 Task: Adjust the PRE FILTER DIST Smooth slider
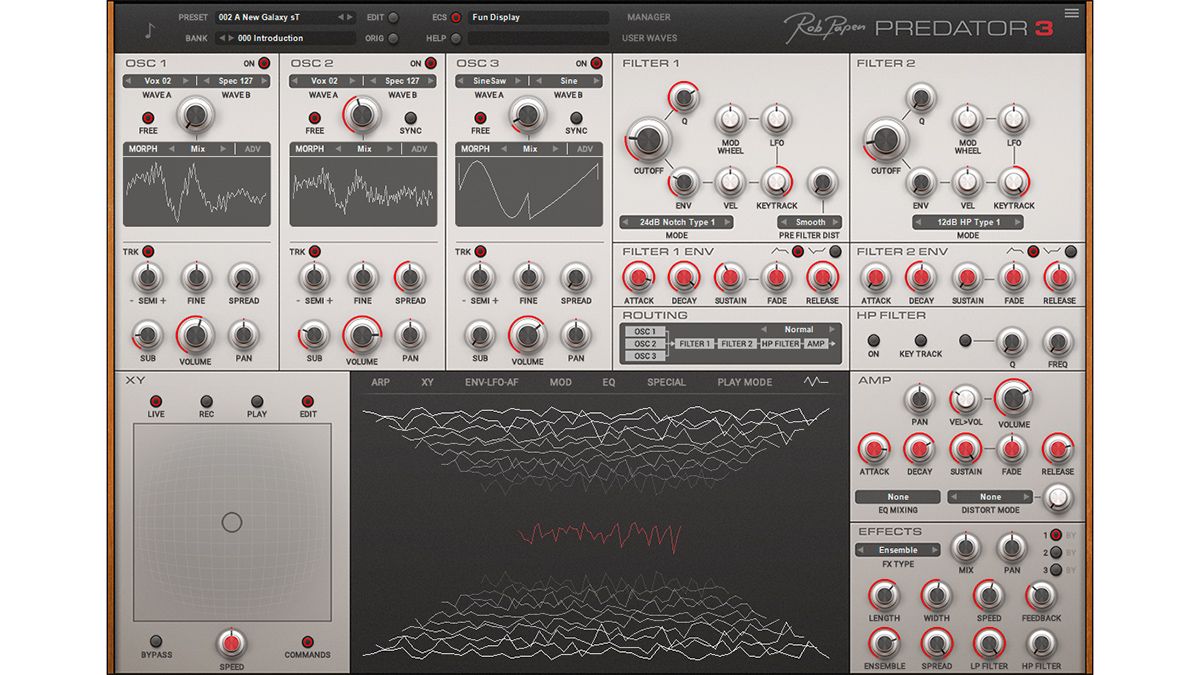point(810,221)
